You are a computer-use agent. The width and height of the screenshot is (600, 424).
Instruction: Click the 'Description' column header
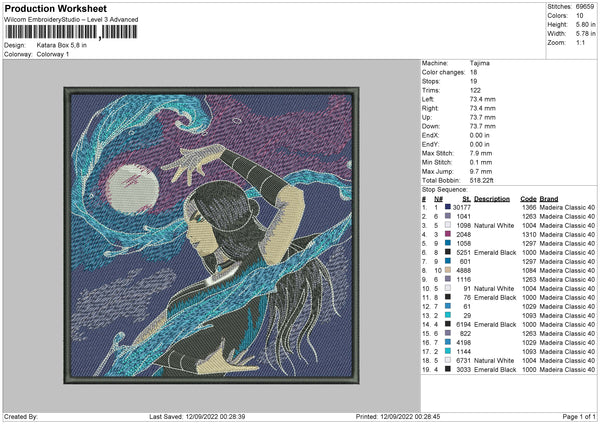click(492, 199)
